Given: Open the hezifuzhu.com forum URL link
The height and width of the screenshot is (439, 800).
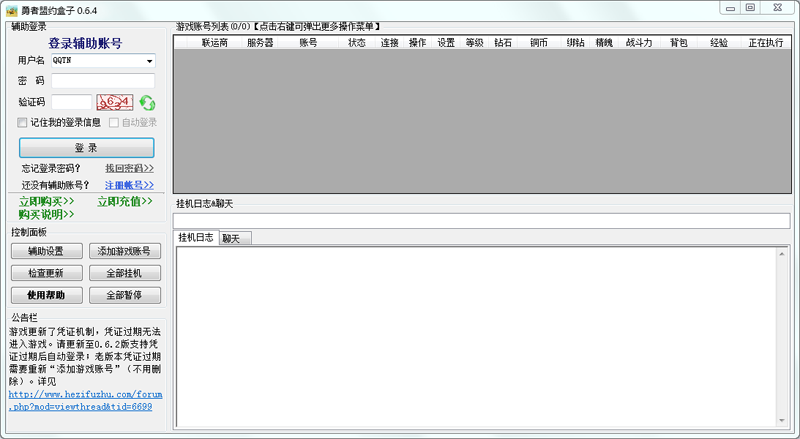Looking at the screenshot, I should click(85, 400).
